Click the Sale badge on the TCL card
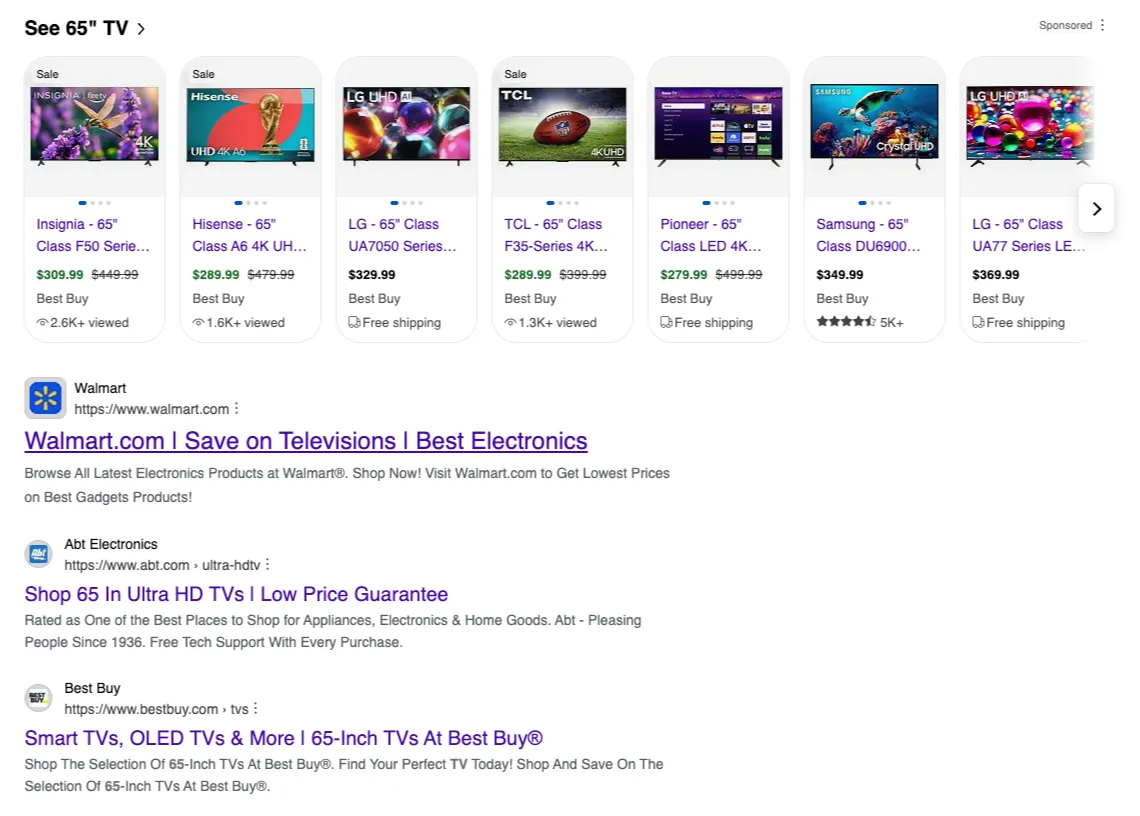The width and height of the screenshot is (1140, 816). [x=515, y=74]
